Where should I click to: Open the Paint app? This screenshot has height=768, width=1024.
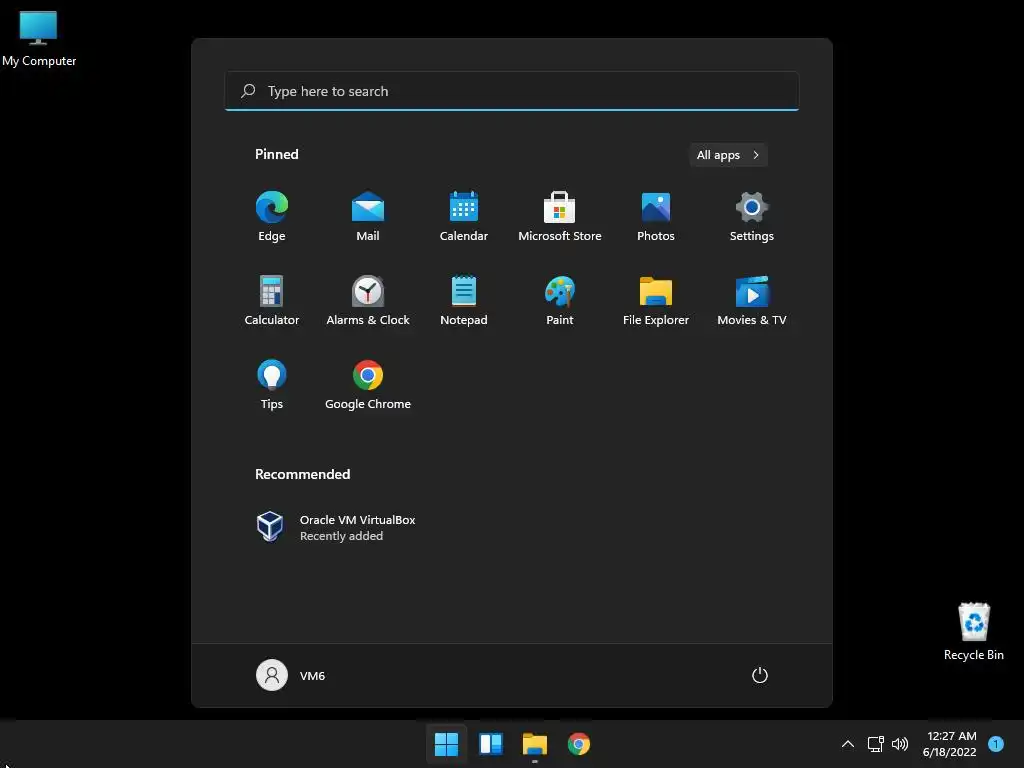pyautogui.click(x=560, y=300)
